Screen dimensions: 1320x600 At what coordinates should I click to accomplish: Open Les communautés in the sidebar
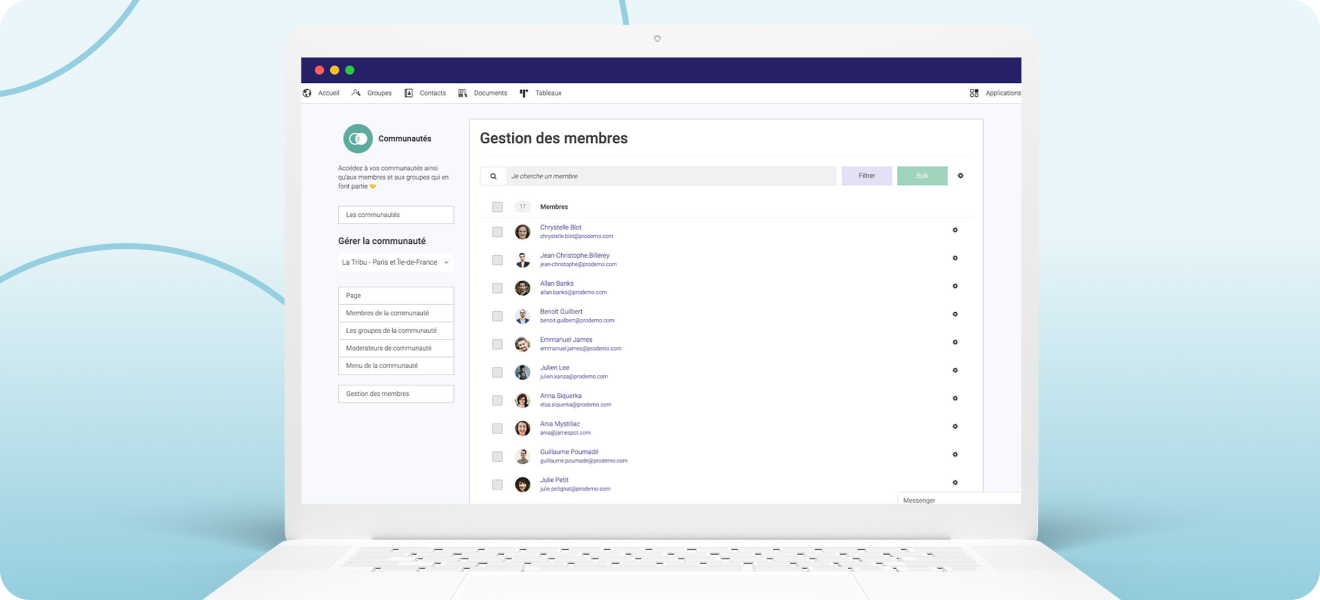[396, 215]
